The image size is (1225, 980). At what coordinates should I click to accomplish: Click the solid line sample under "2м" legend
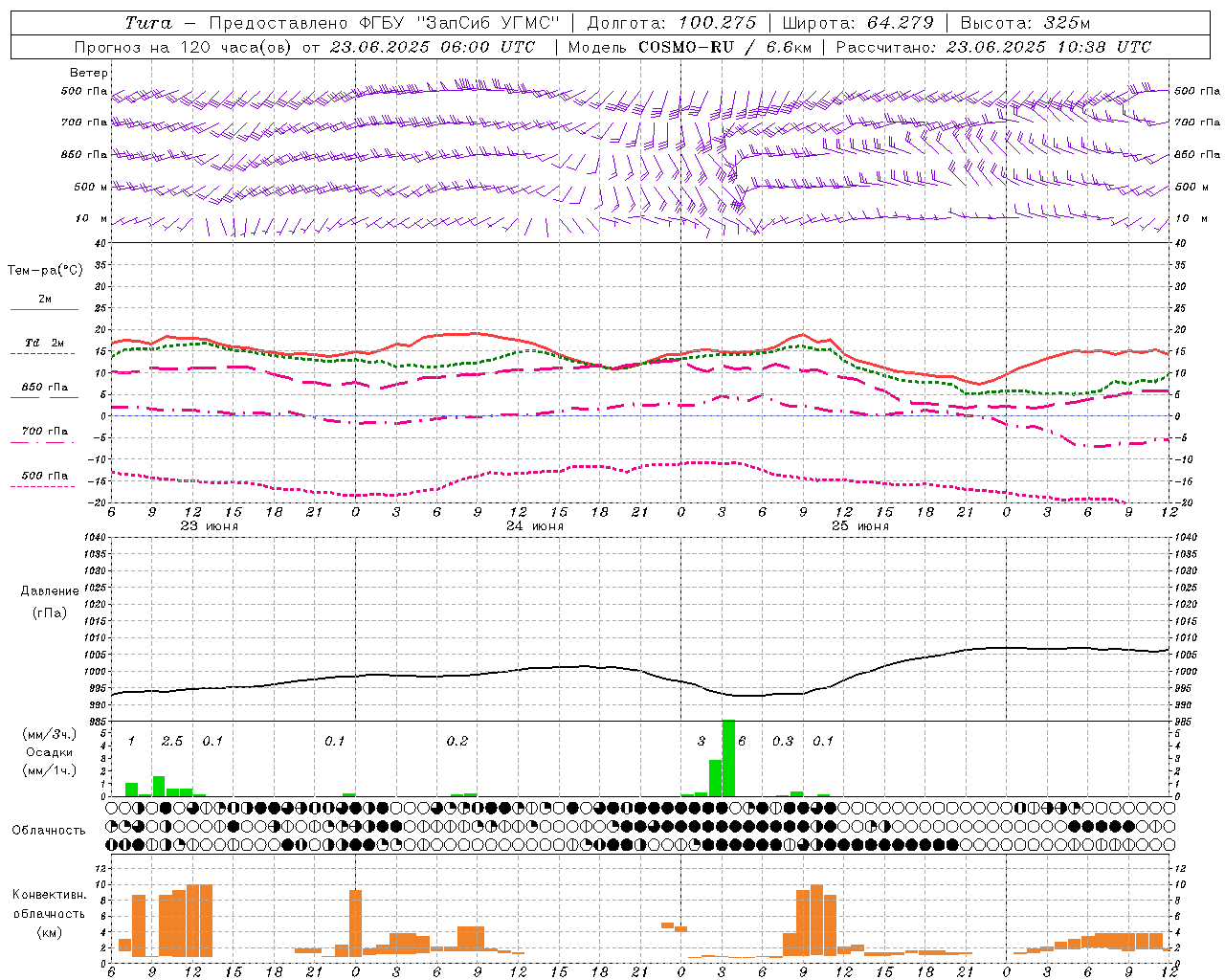pos(44,310)
